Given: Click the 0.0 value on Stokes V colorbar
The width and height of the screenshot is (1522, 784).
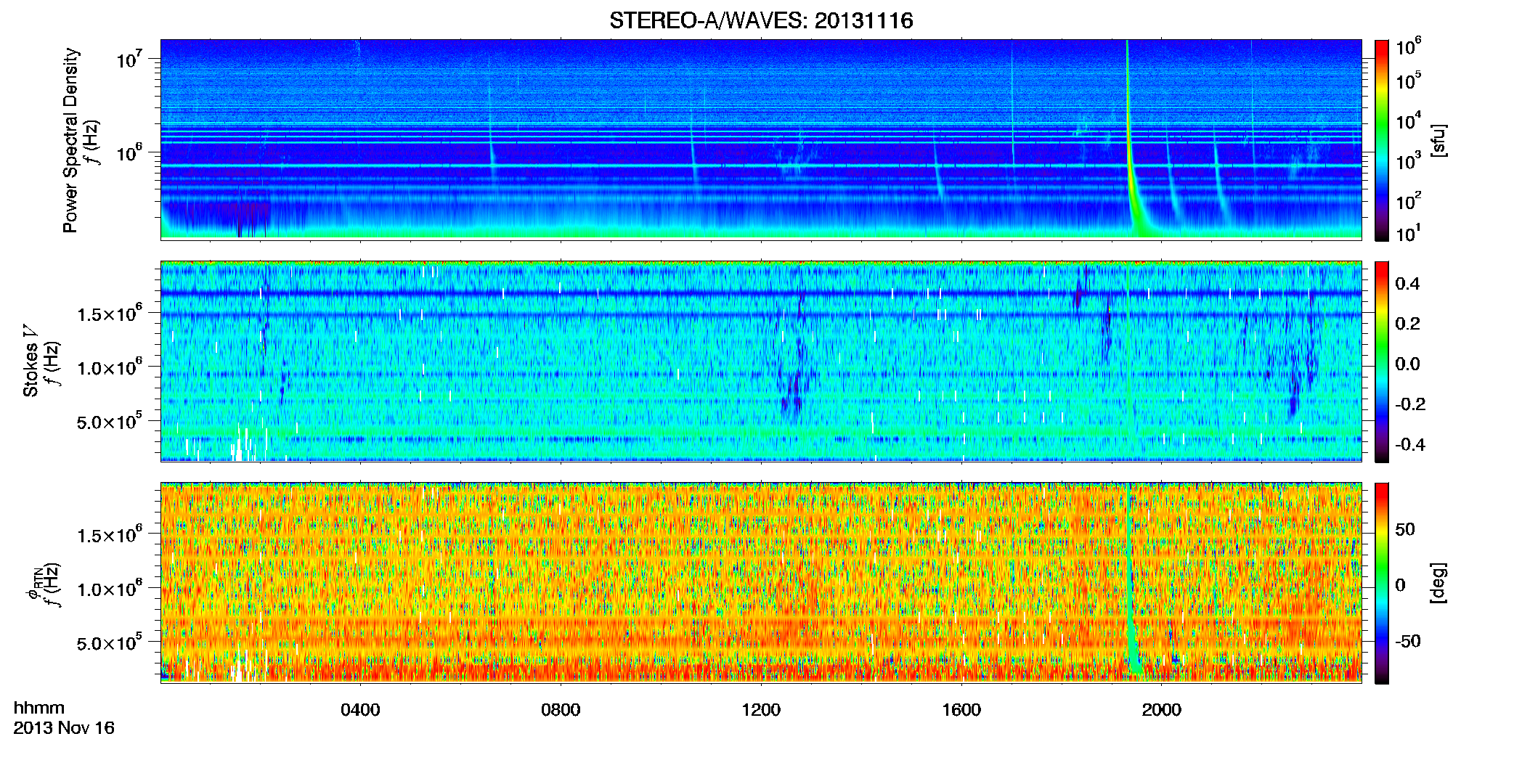Looking at the screenshot, I should point(1407,364).
